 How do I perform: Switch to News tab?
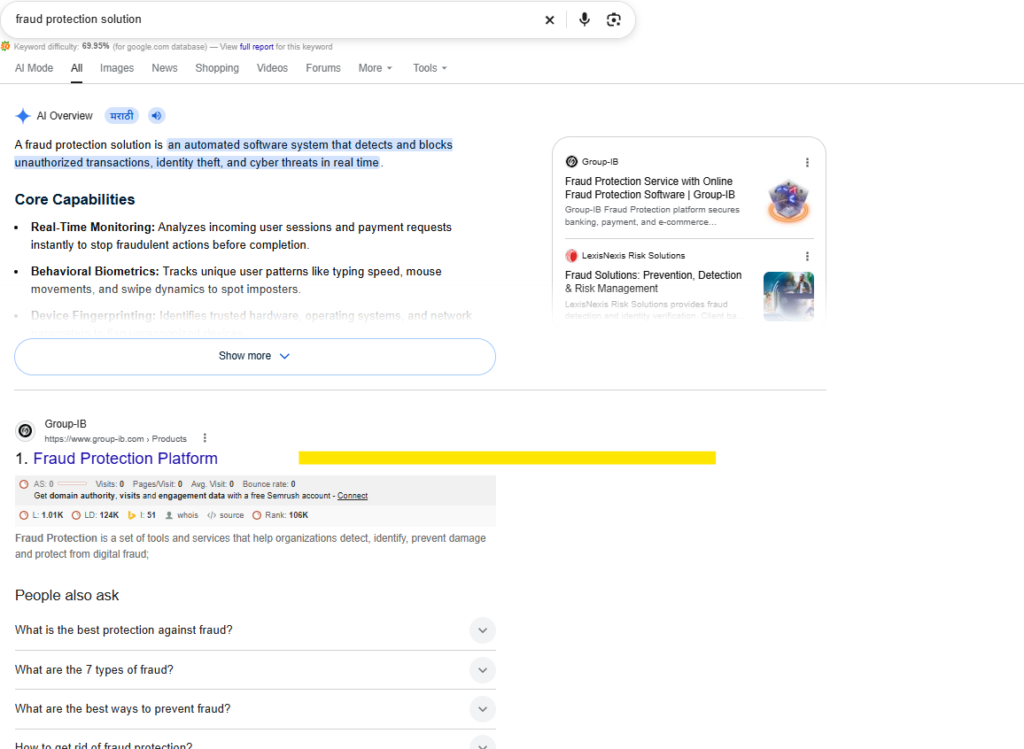coord(165,68)
